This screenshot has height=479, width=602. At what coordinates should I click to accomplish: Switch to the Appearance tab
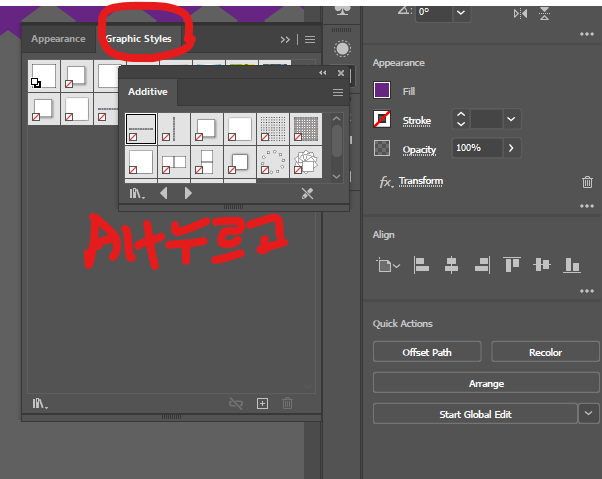(x=58, y=39)
